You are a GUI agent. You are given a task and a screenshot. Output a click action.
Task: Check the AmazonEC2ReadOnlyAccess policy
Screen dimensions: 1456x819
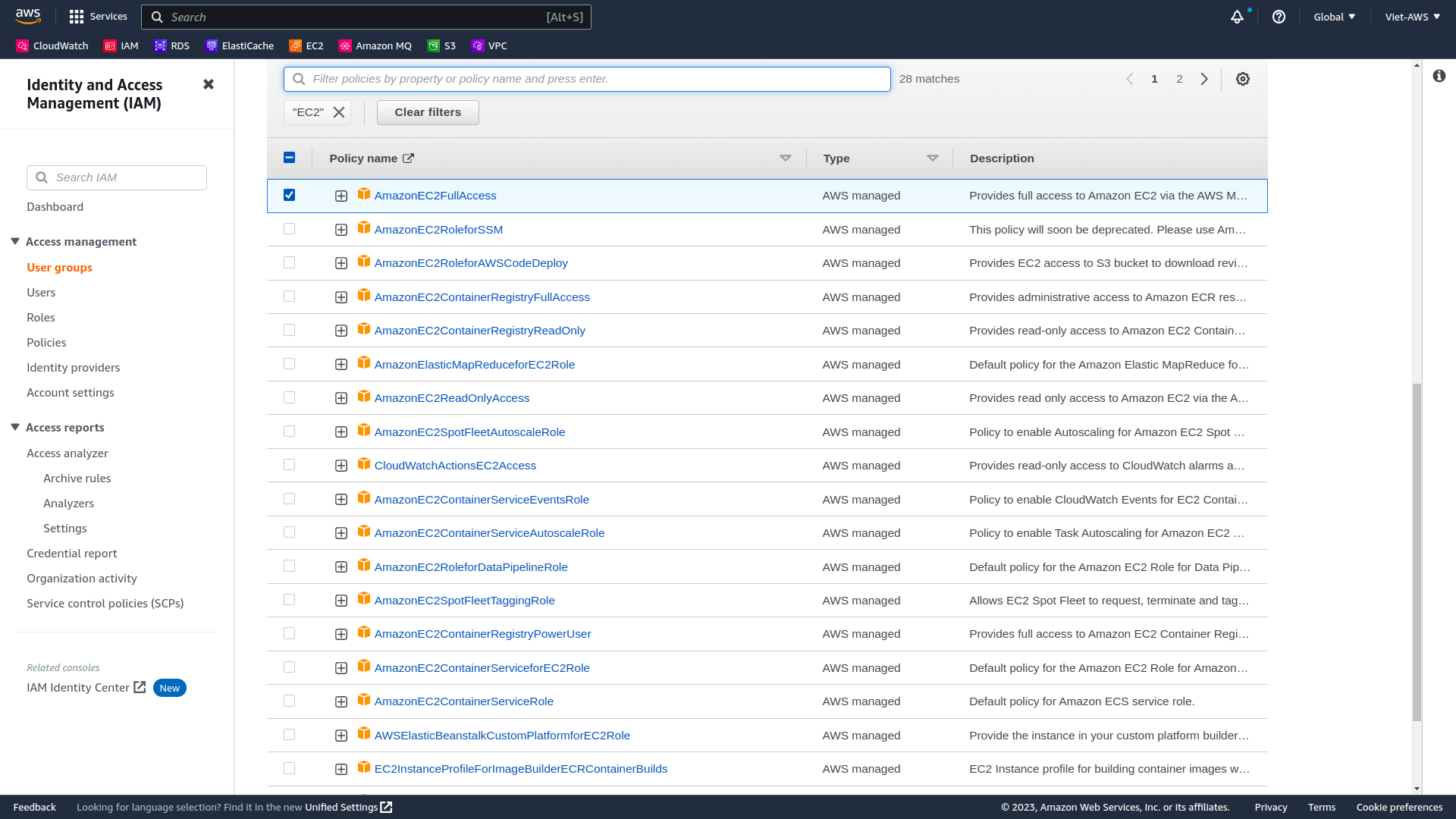tap(289, 397)
